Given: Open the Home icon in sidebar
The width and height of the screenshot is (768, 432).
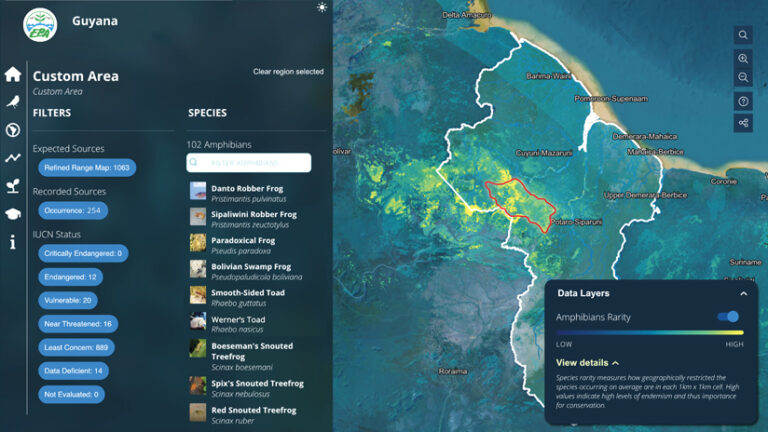Looking at the screenshot, I should [13, 74].
